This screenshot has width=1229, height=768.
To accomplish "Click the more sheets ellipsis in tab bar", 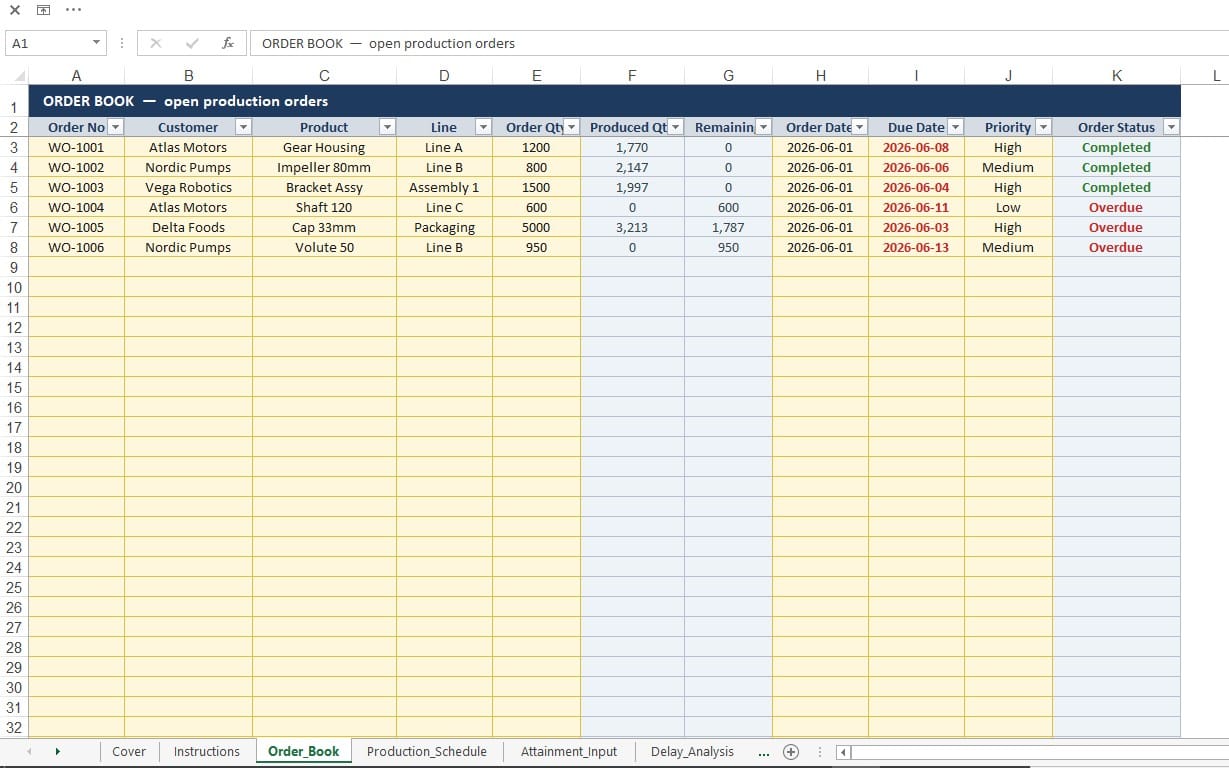I will (764, 753).
